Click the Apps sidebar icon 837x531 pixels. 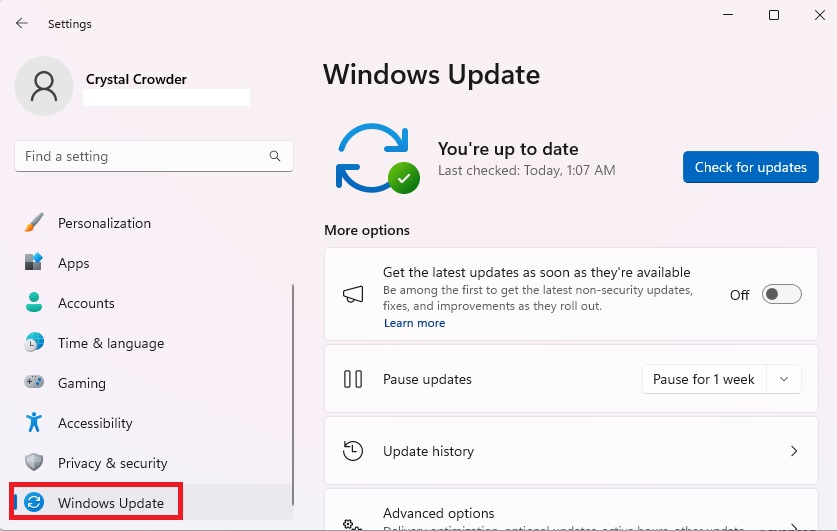pos(34,263)
